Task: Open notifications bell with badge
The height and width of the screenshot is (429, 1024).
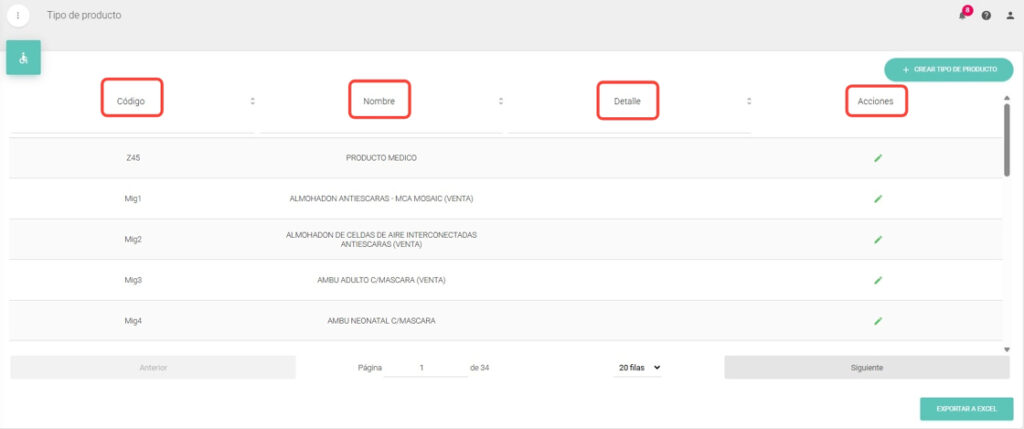Action: coord(962,15)
